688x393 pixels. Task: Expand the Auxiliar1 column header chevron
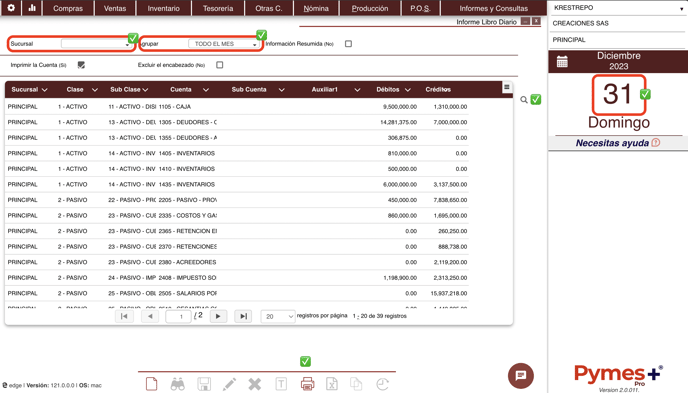click(357, 89)
